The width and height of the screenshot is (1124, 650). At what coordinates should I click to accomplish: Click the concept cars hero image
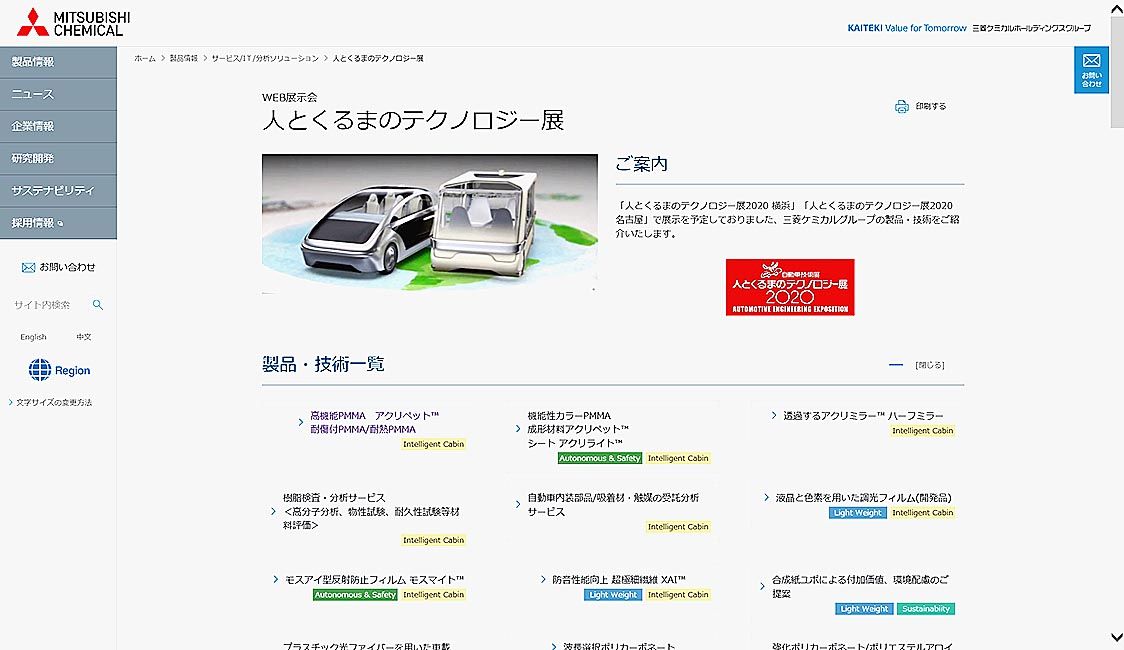pyautogui.click(x=429, y=223)
